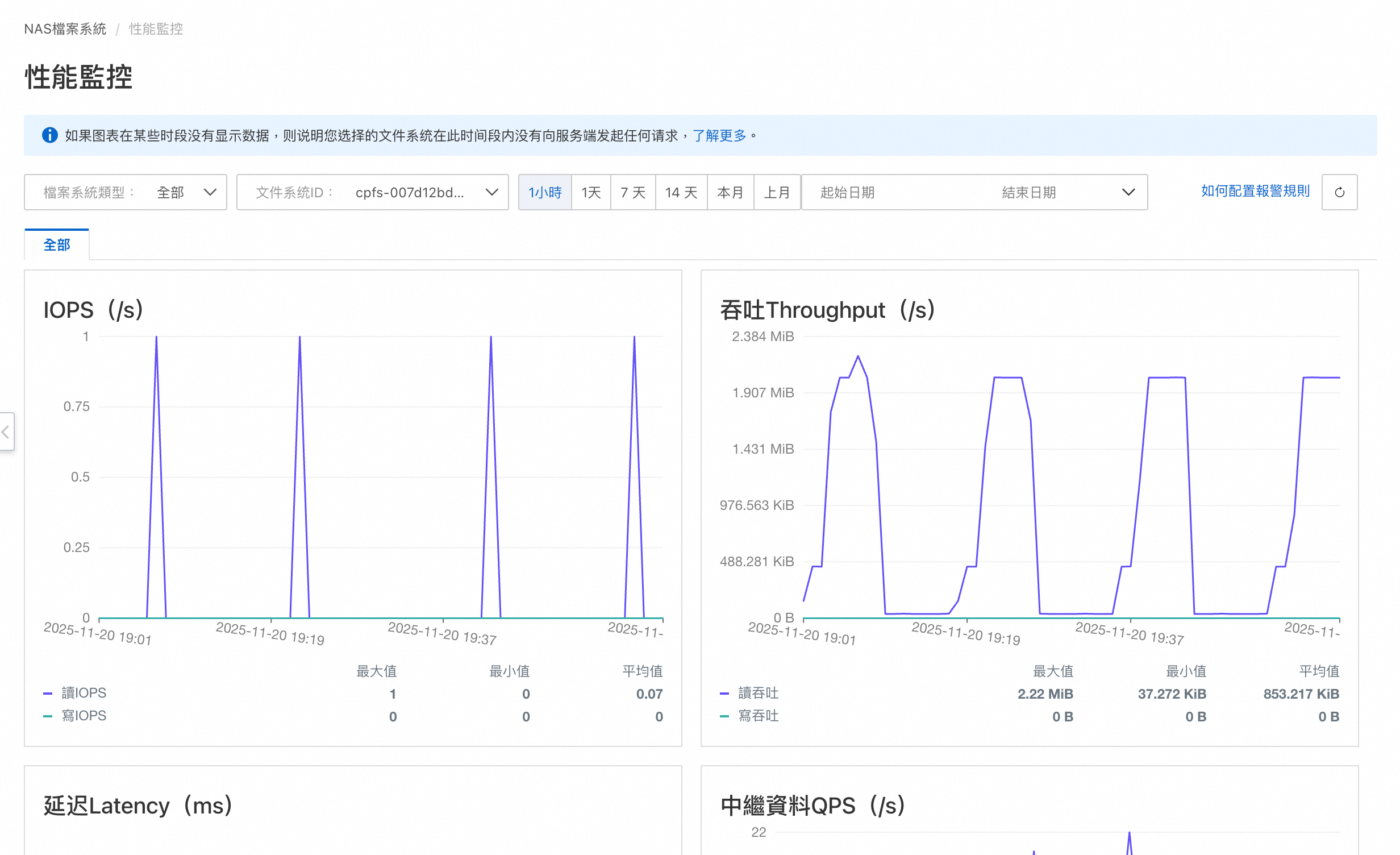Expand the date range picker chevron
This screenshot has height=855, width=1400.
click(1128, 192)
